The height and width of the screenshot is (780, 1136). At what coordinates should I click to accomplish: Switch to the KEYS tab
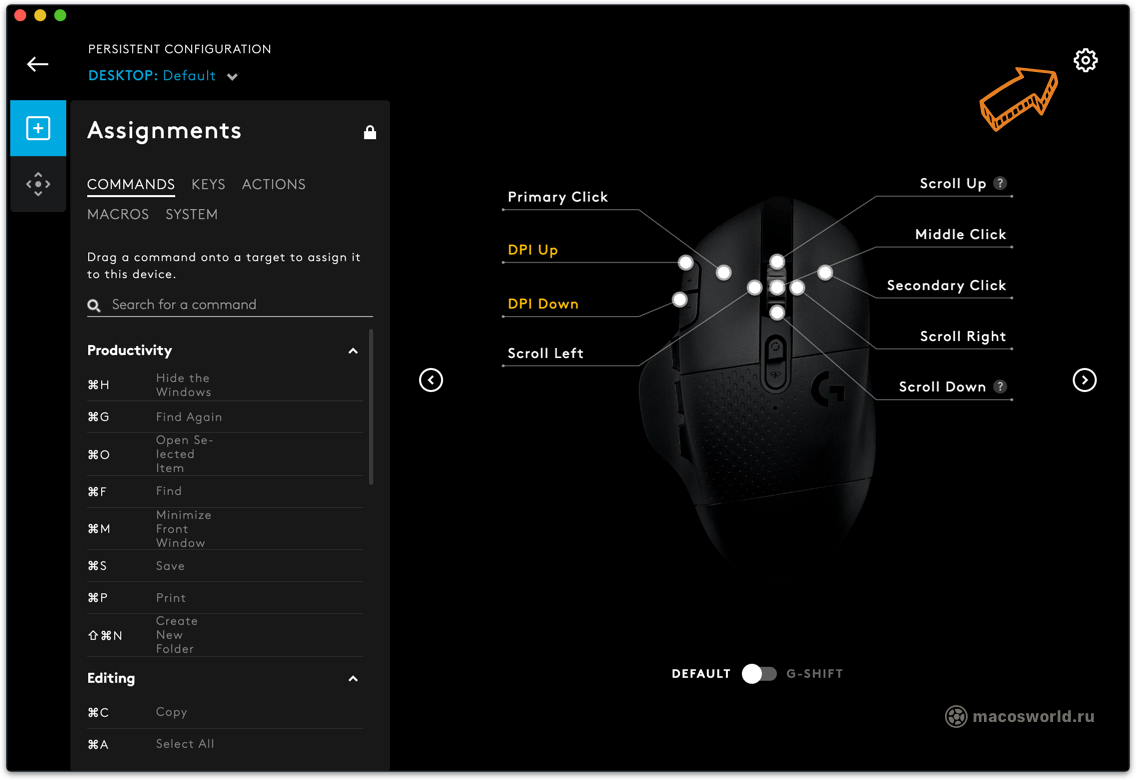tap(208, 184)
